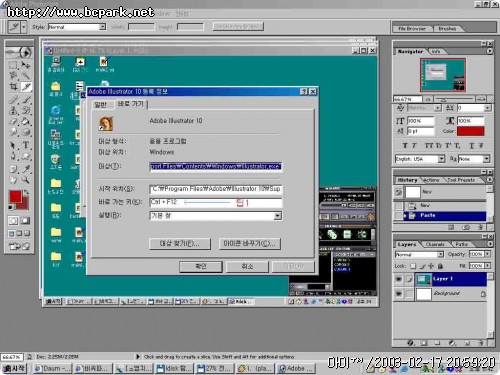Open the Opacity slider arrow

point(488,254)
